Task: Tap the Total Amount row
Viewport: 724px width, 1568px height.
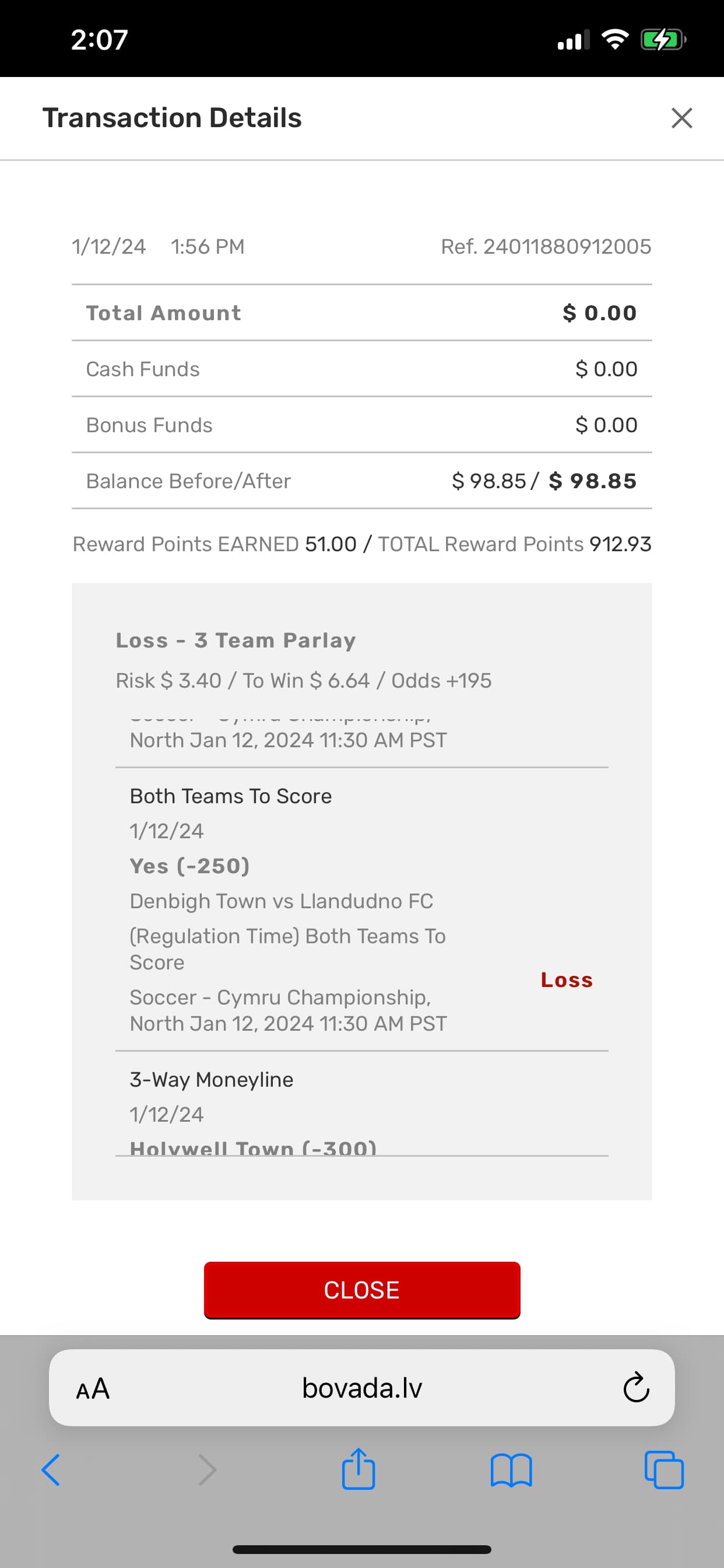Action: point(361,313)
